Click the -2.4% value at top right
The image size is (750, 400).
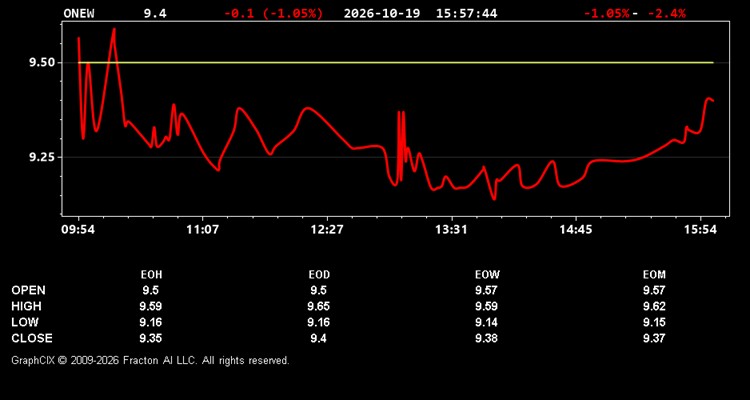(666, 13)
